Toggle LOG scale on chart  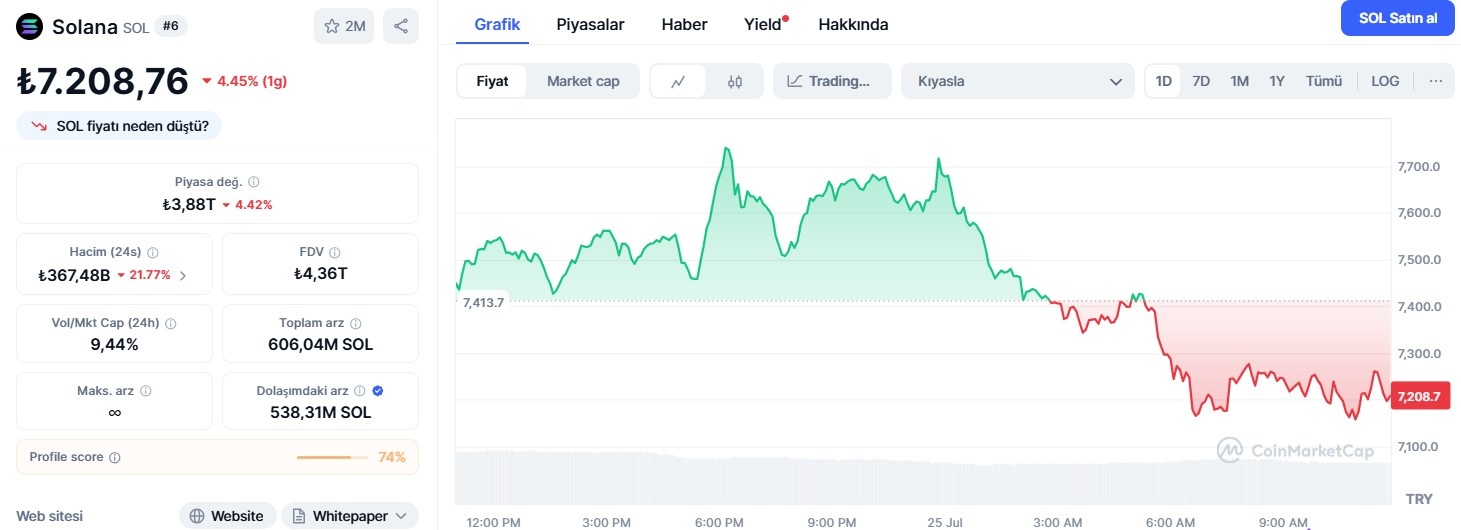pyautogui.click(x=1385, y=81)
